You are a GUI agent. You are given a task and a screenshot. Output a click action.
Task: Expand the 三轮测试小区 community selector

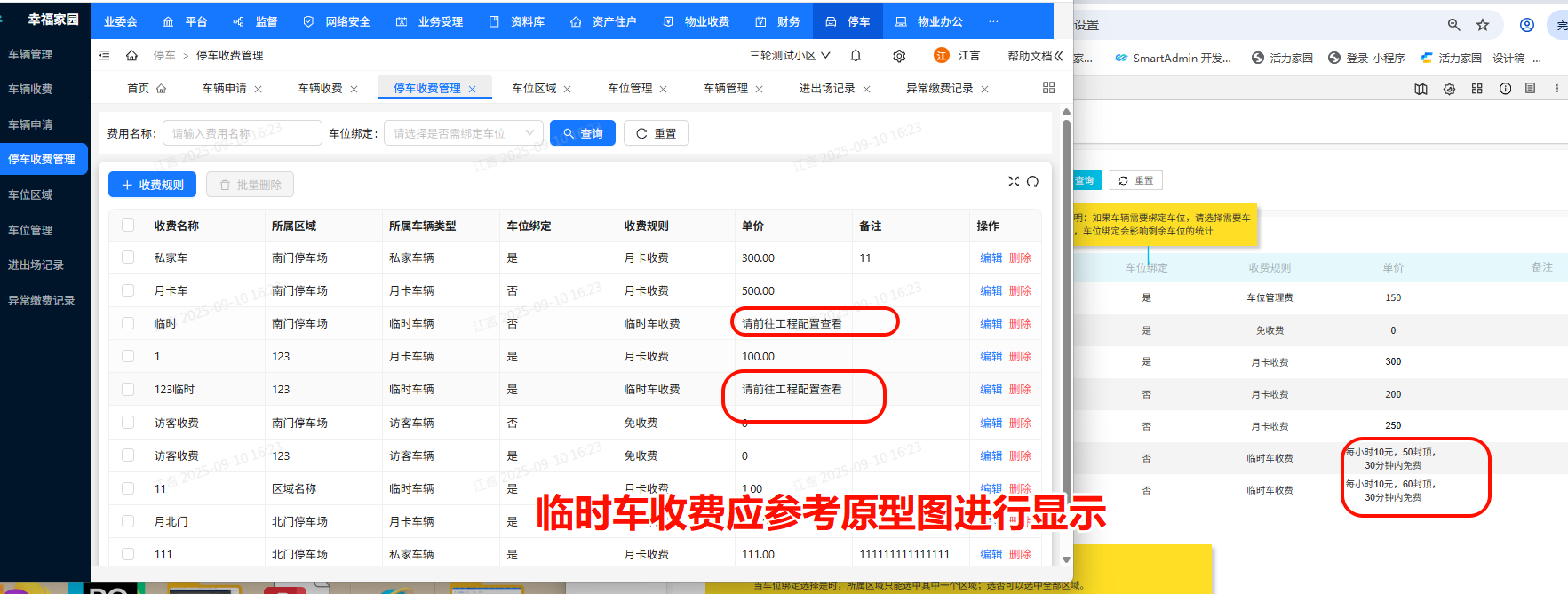pos(789,55)
